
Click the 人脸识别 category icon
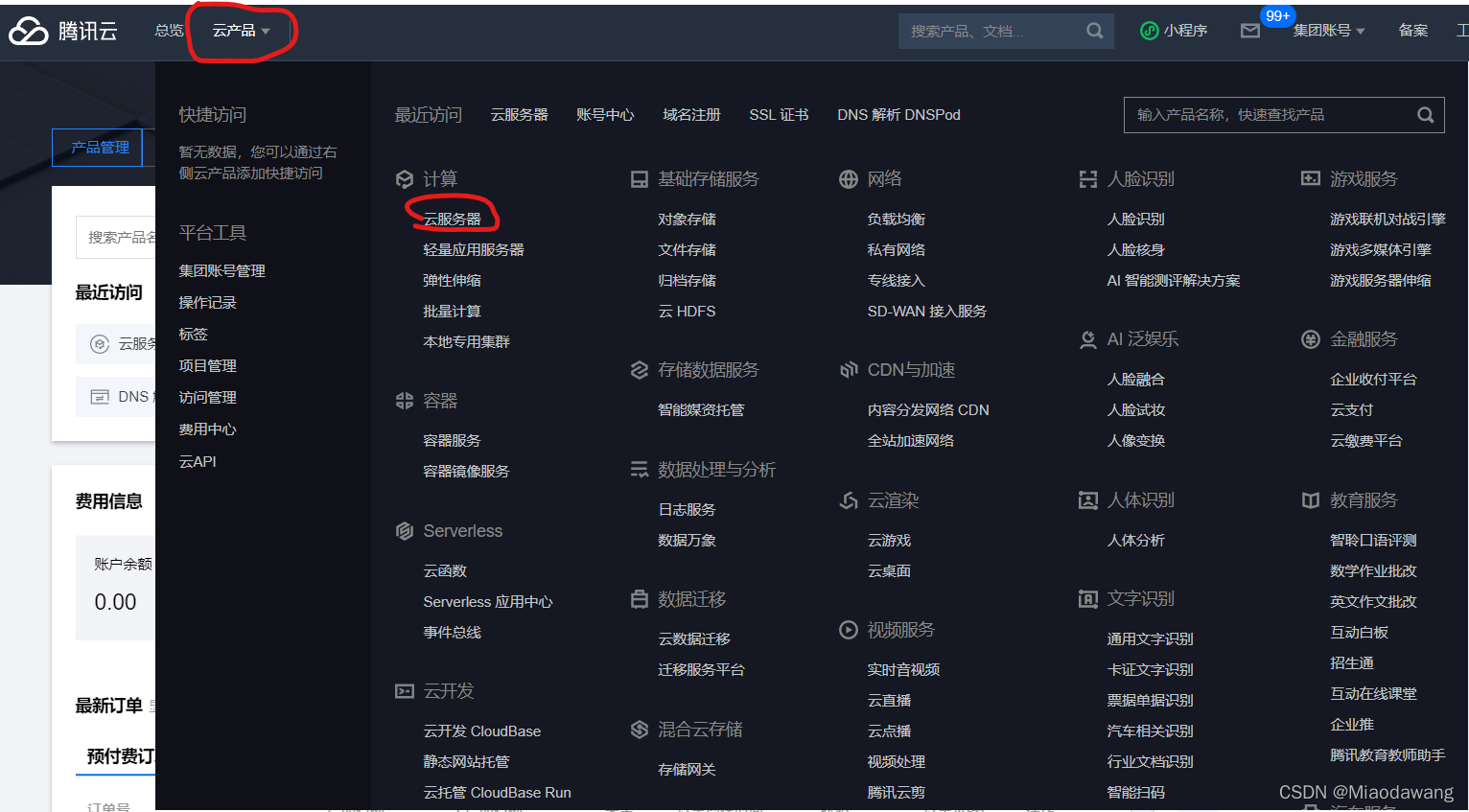(1088, 179)
